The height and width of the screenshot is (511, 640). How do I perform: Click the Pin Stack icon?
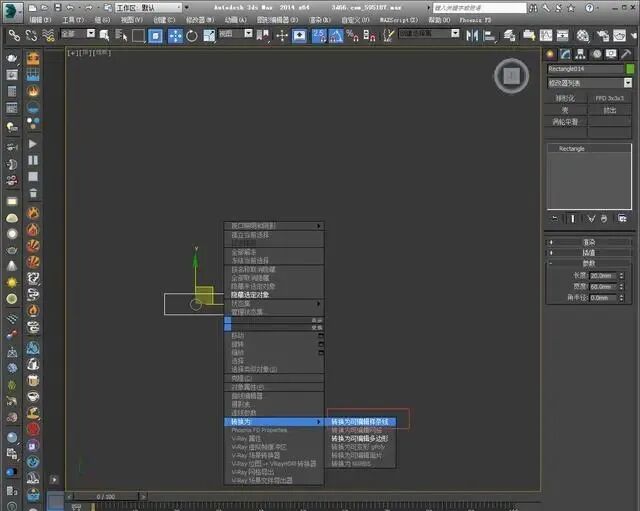click(x=555, y=219)
